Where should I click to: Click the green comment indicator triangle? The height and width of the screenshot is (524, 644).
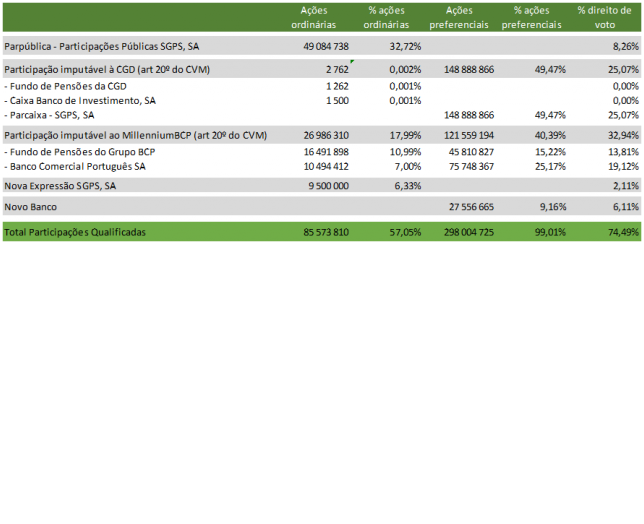(352, 62)
